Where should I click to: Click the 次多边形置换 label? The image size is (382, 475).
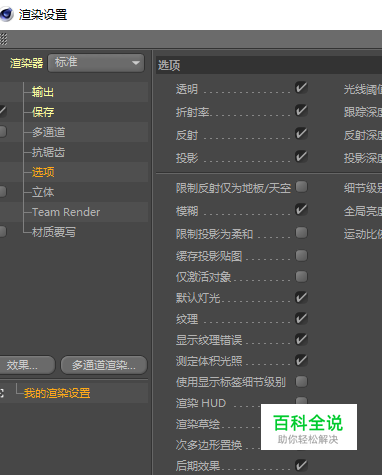click(x=209, y=445)
